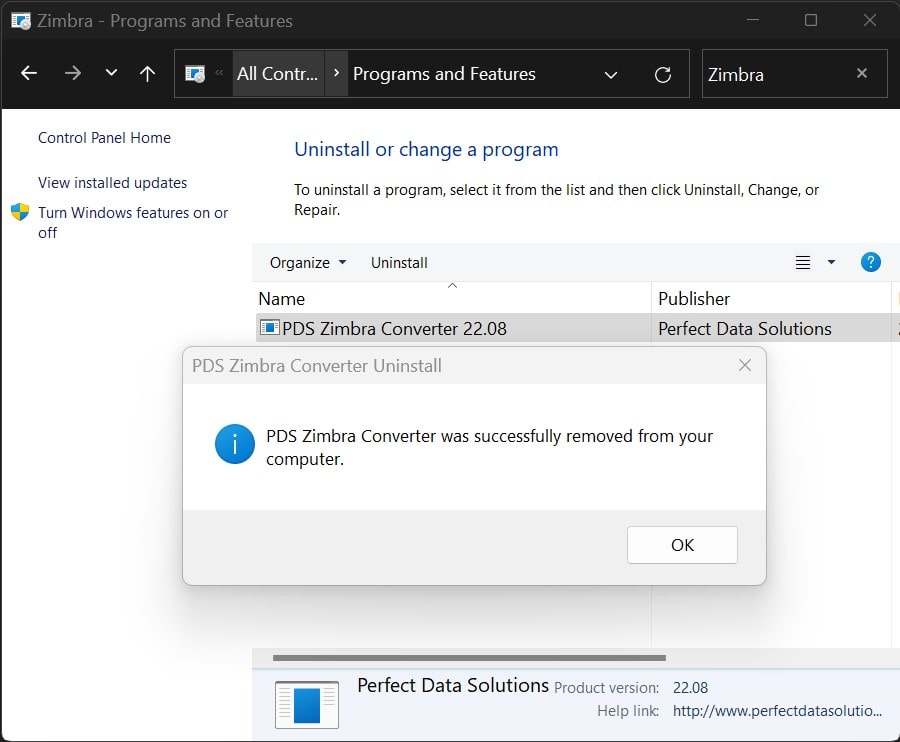Open help with the blue question mark
Image resolution: width=900 pixels, height=742 pixels.
click(871, 262)
